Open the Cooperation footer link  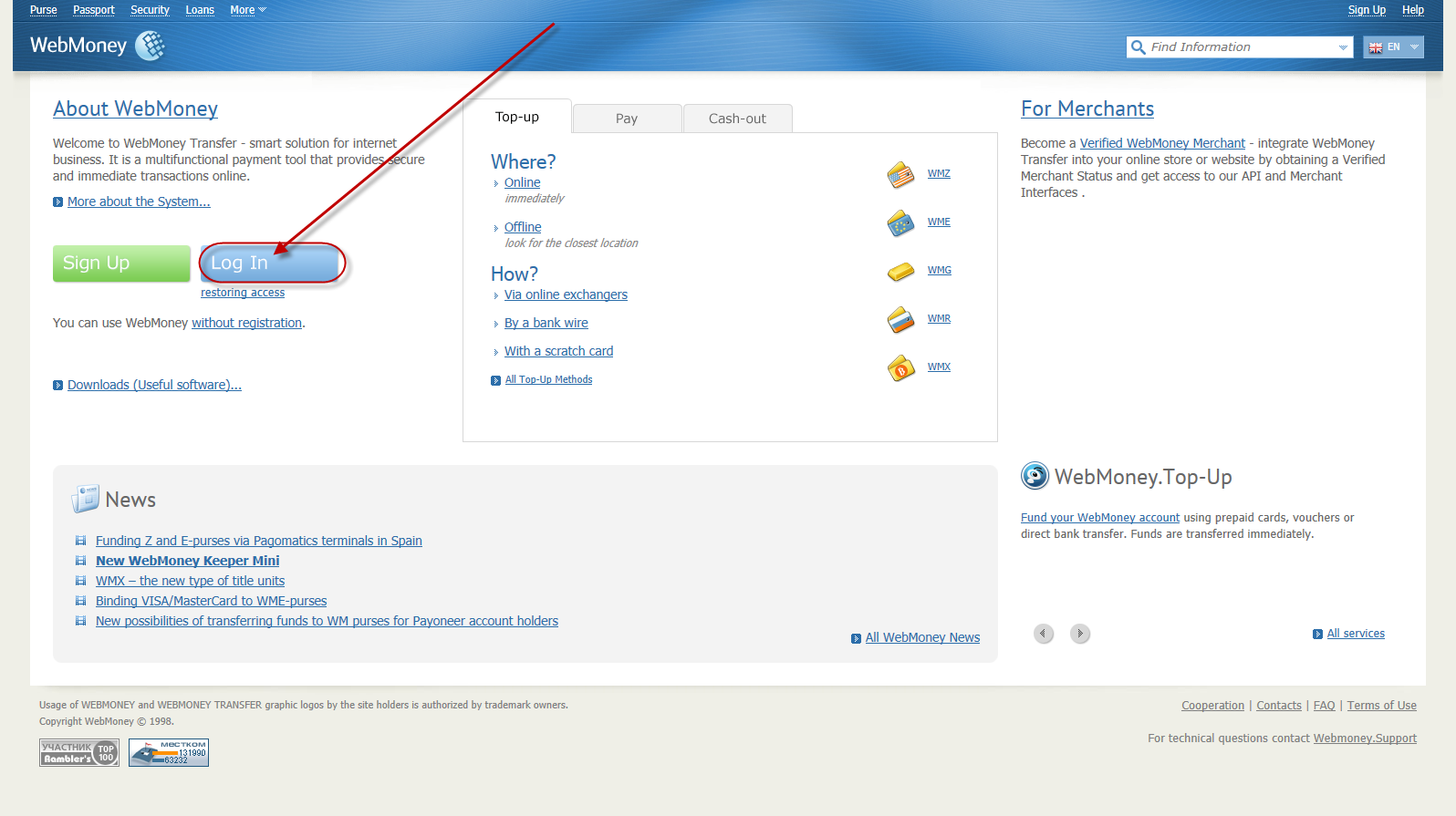coord(1212,706)
